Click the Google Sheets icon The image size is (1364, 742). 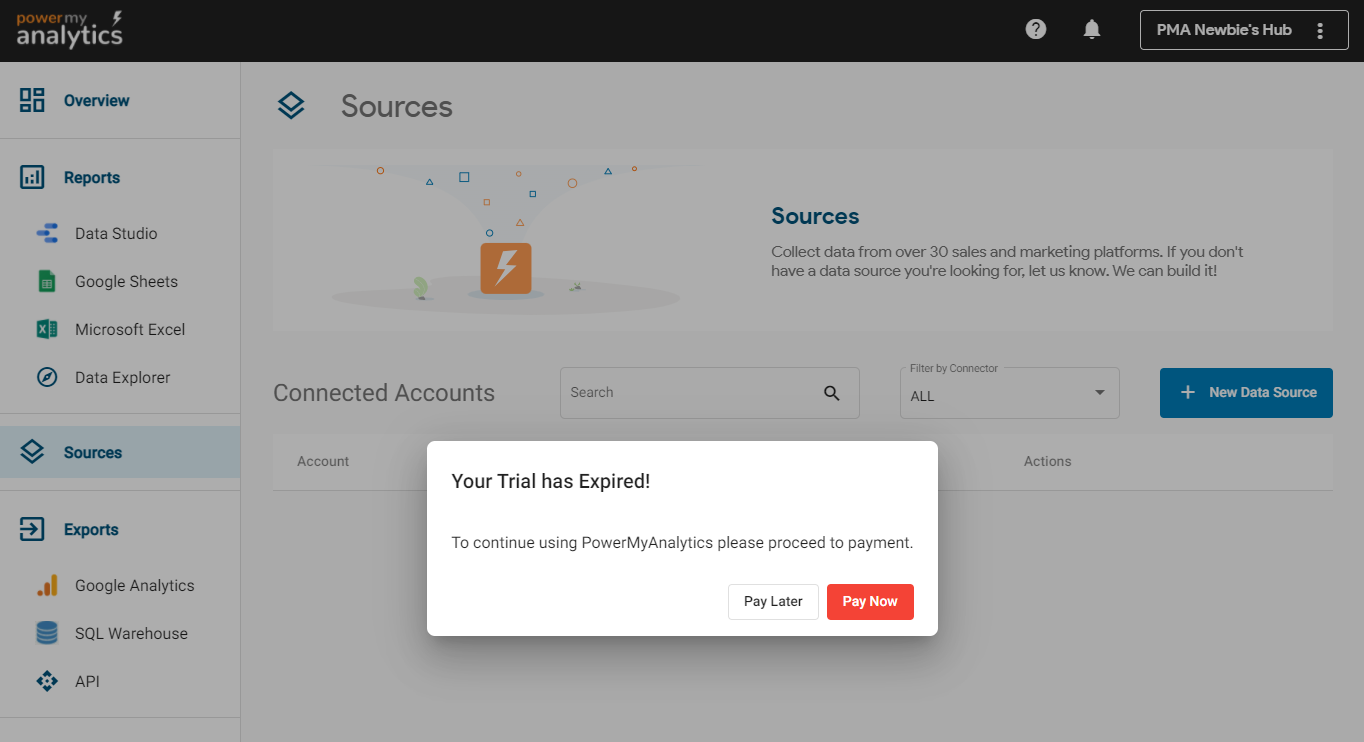(47, 282)
